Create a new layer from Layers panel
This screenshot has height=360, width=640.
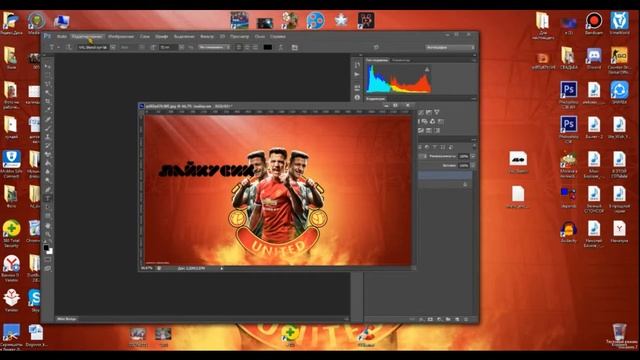point(457,319)
